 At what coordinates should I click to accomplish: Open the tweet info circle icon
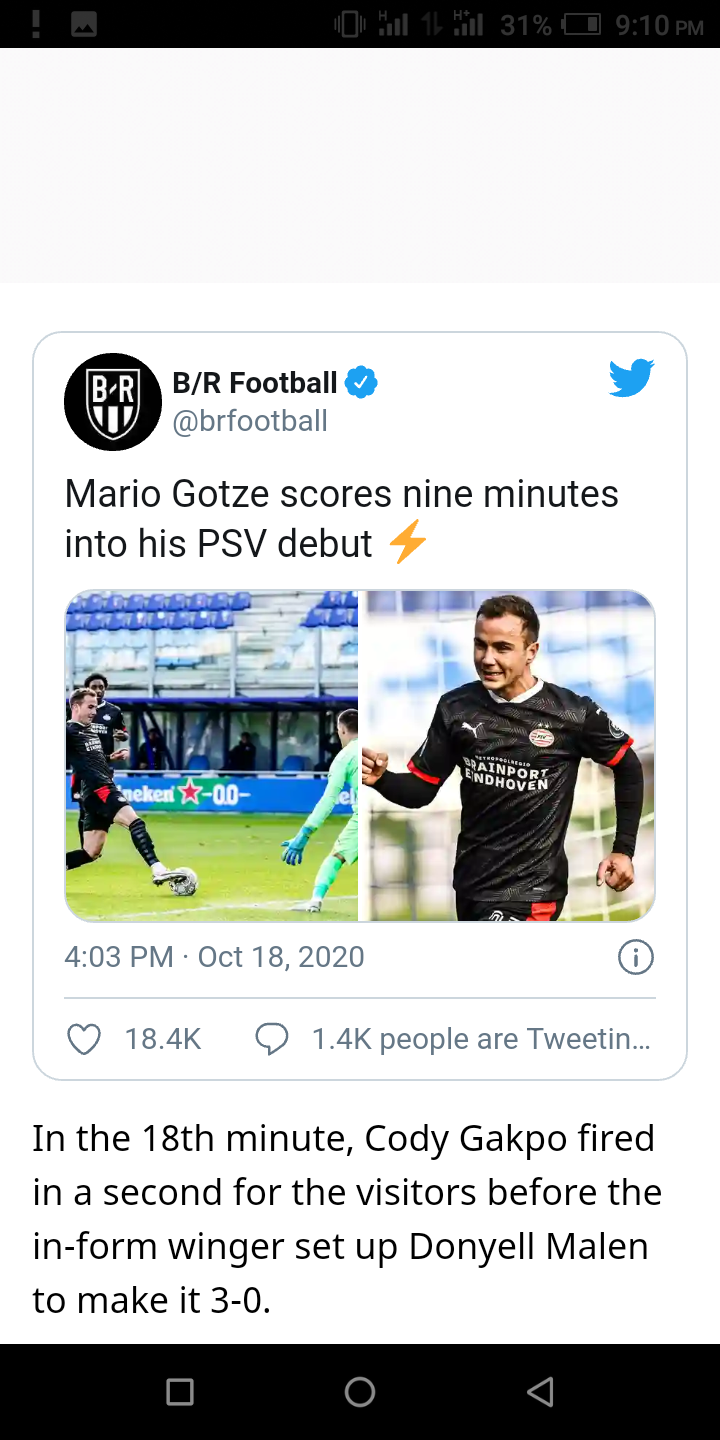pyautogui.click(x=636, y=957)
